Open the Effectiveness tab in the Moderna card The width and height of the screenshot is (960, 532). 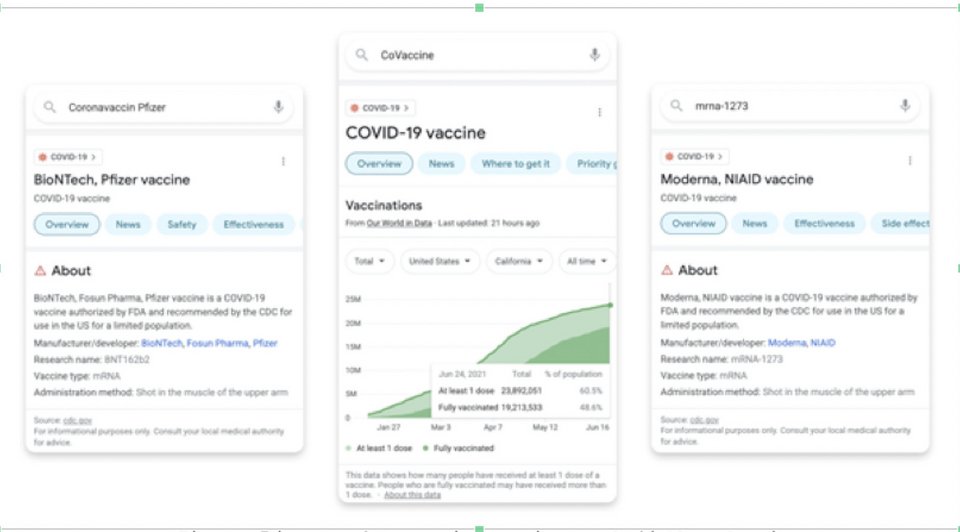(x=824, y=223)
